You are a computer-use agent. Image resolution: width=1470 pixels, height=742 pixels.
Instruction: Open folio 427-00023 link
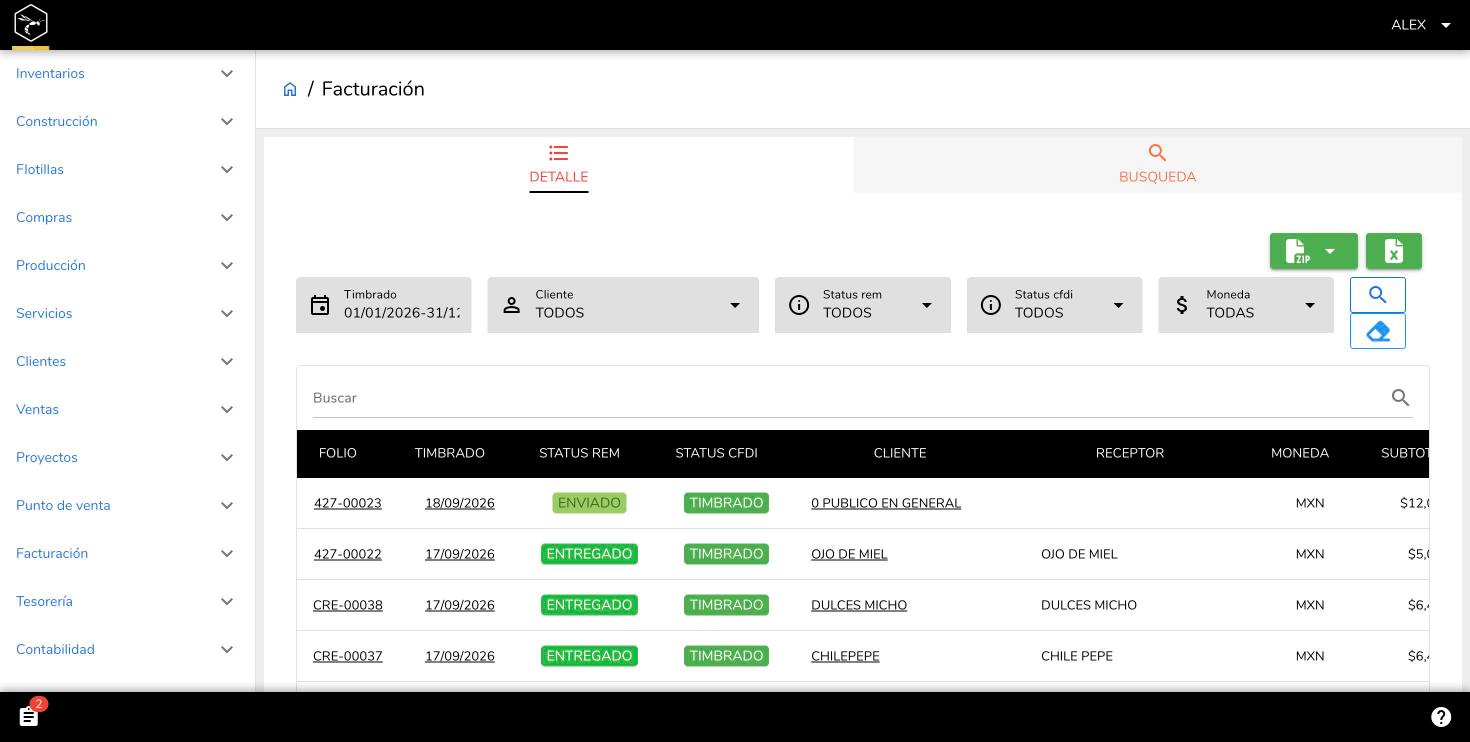coord(348,503)
